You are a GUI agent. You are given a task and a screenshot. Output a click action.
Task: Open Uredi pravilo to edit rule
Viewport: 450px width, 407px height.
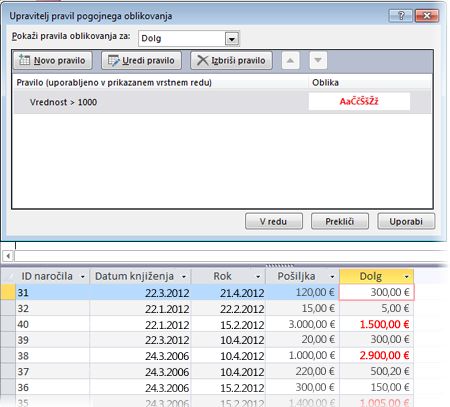coord(141,60)
